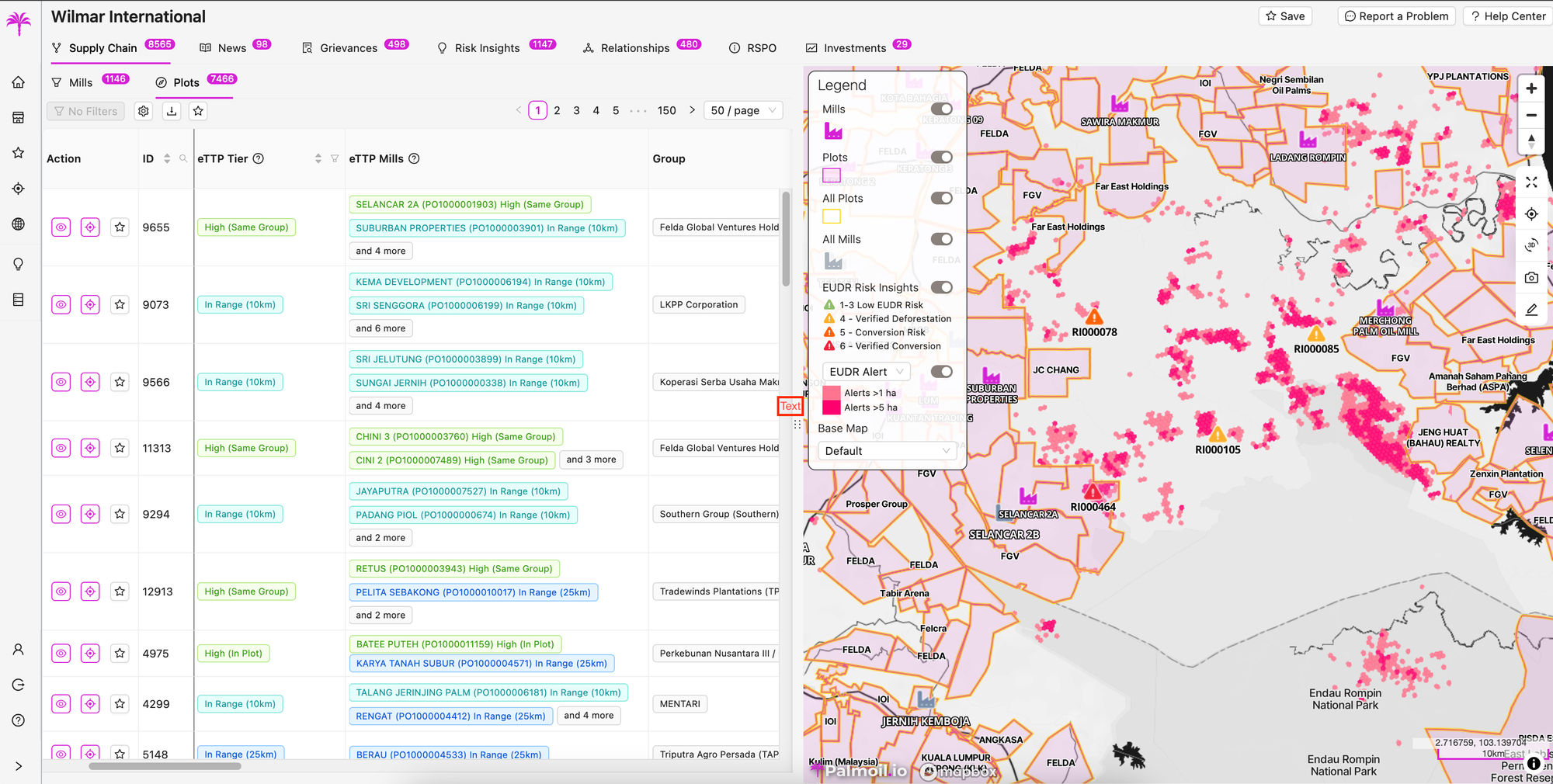1553x784 pixels.
Task: Open the home icon in left sidebar
Action: click(19, 82)
